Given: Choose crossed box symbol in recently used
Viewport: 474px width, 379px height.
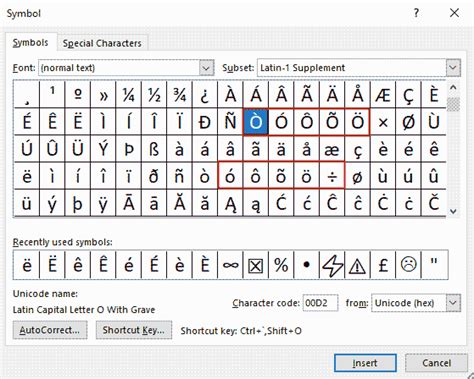Looking at the screenshot, I should point(256,265).
